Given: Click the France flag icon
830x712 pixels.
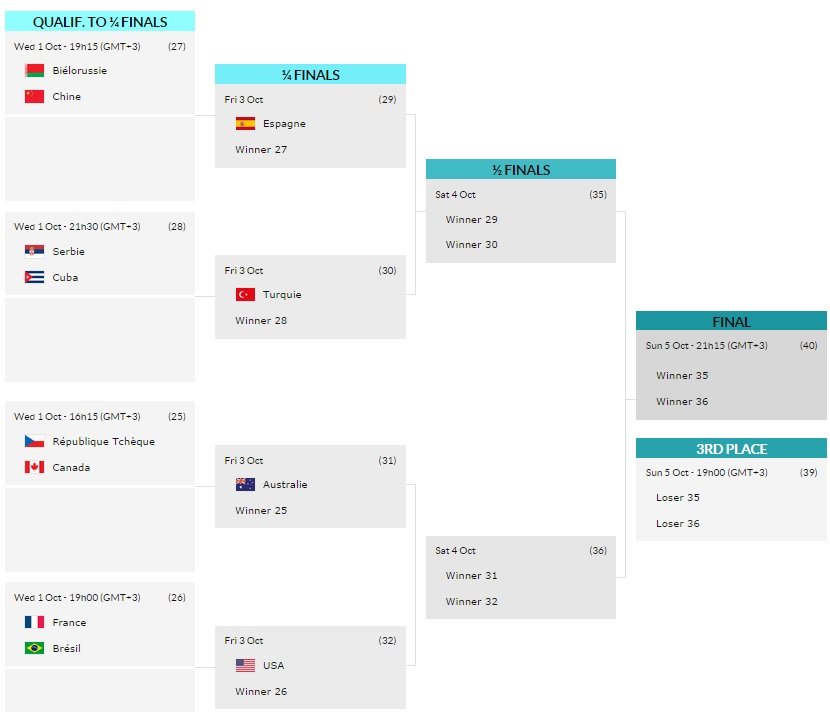Looking at the screenshot, I should pyautogui.click(x=34, y=622).
